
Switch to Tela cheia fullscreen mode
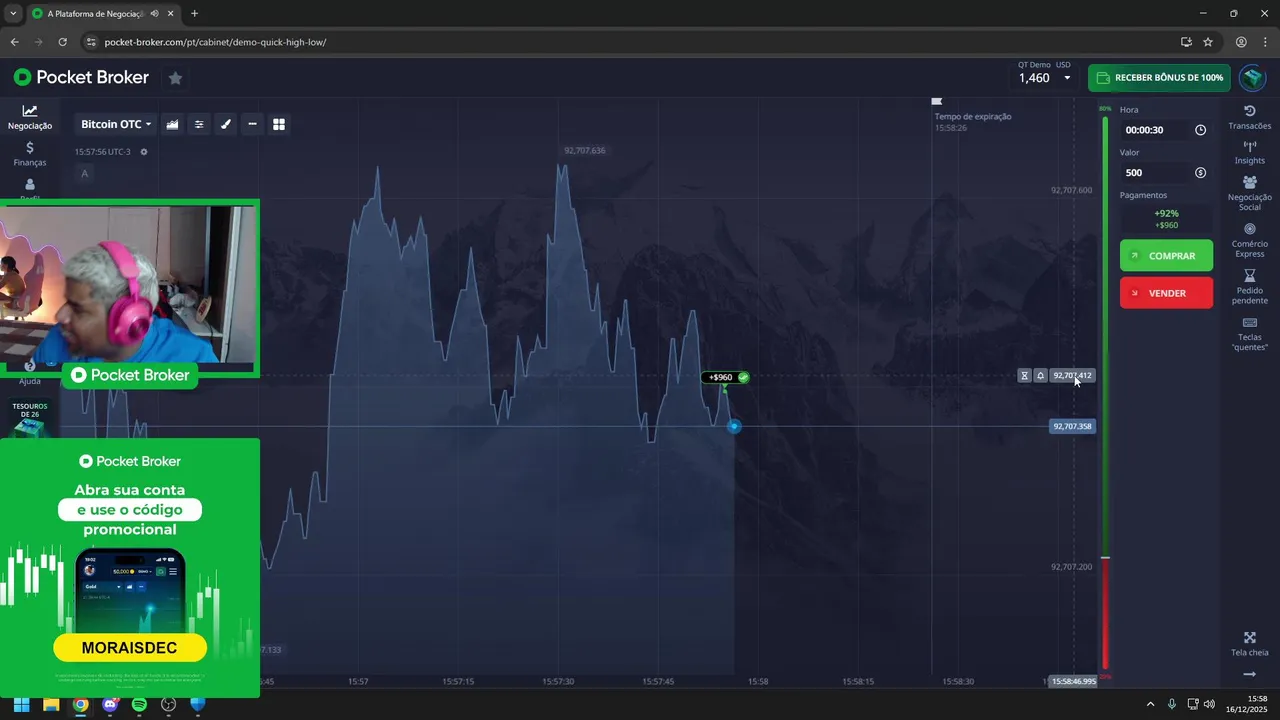pyautogui.click(x=1249, y=644)
